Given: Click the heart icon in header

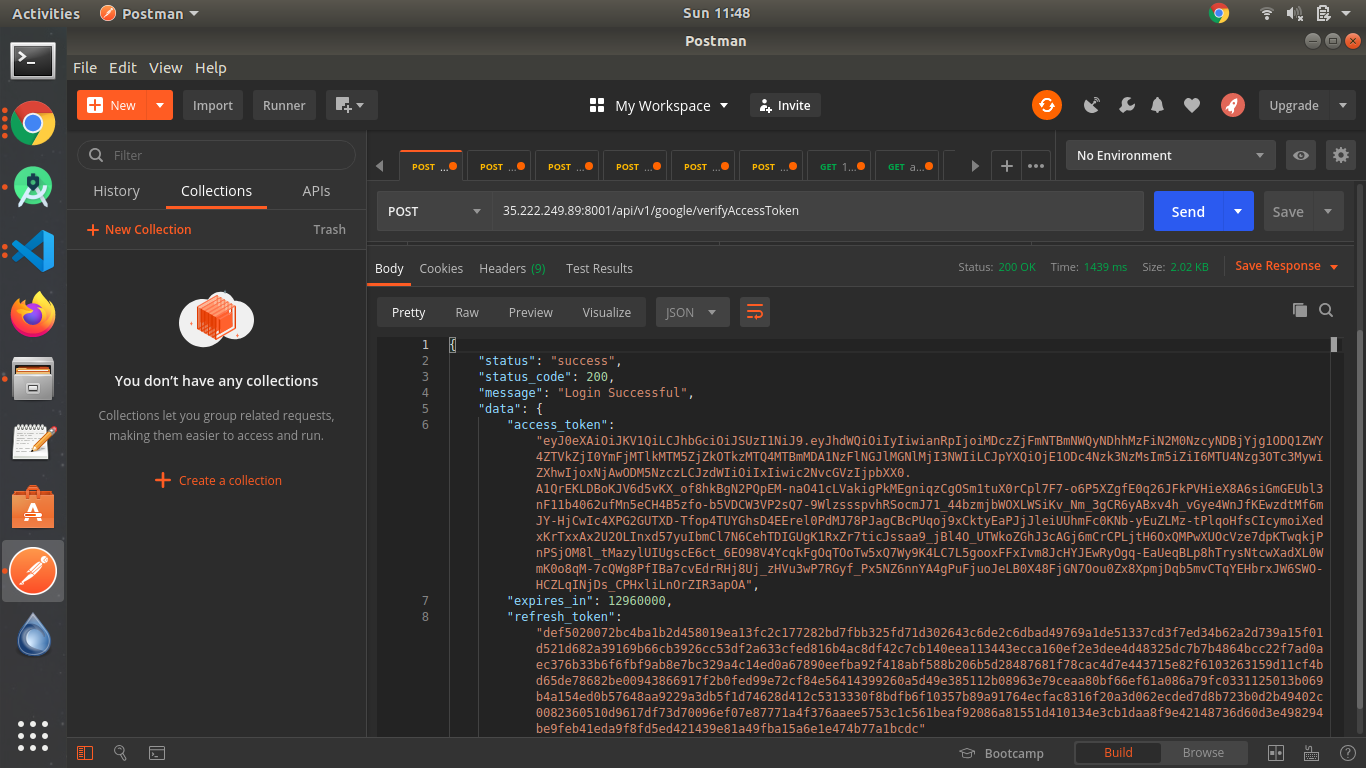Looking at the screenshot, I should [1192, 105].
